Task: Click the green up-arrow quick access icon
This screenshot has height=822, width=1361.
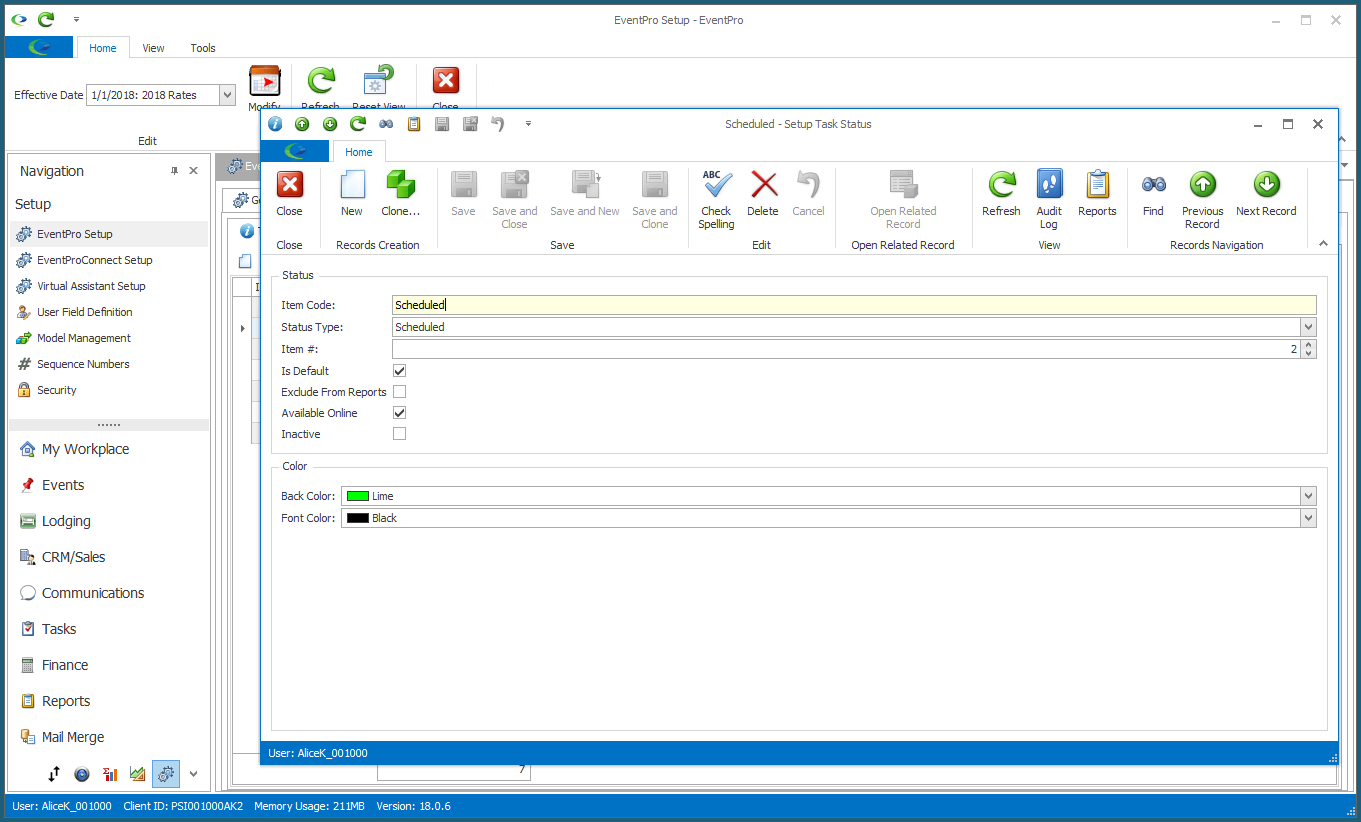Action: (302, 124)
